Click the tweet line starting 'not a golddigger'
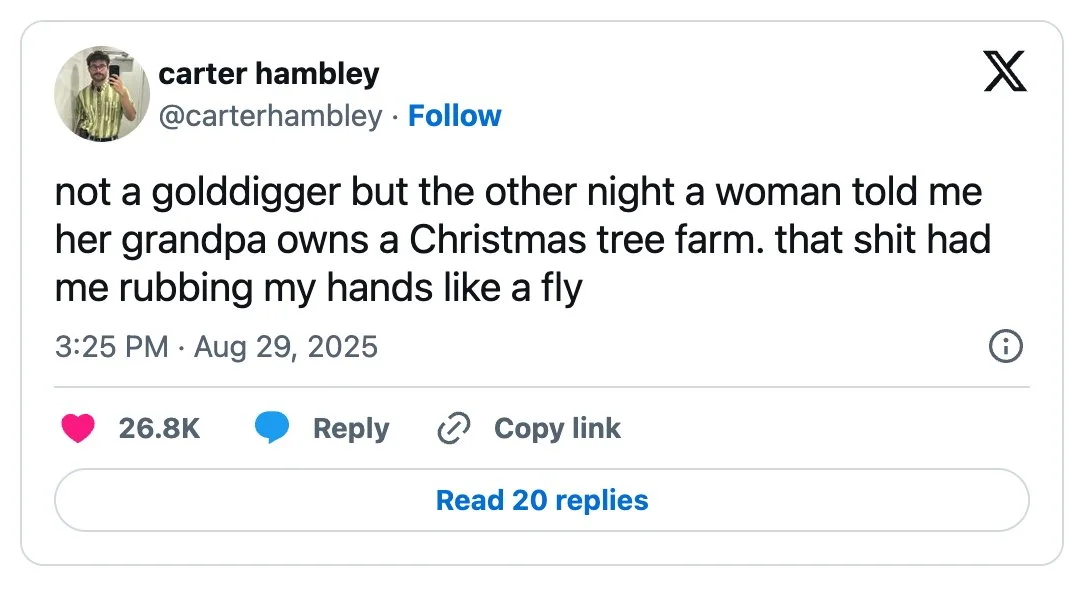This screenshot has height=597, width=1091. (x=518, y=192)
